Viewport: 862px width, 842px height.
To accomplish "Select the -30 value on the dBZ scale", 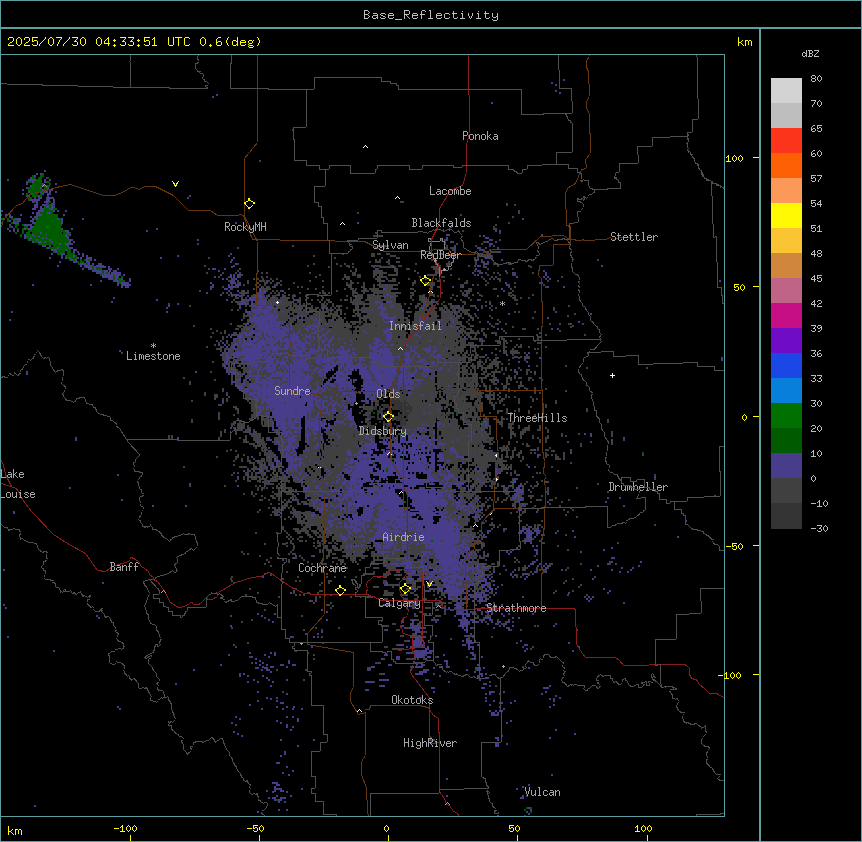I will click(819, 529).
